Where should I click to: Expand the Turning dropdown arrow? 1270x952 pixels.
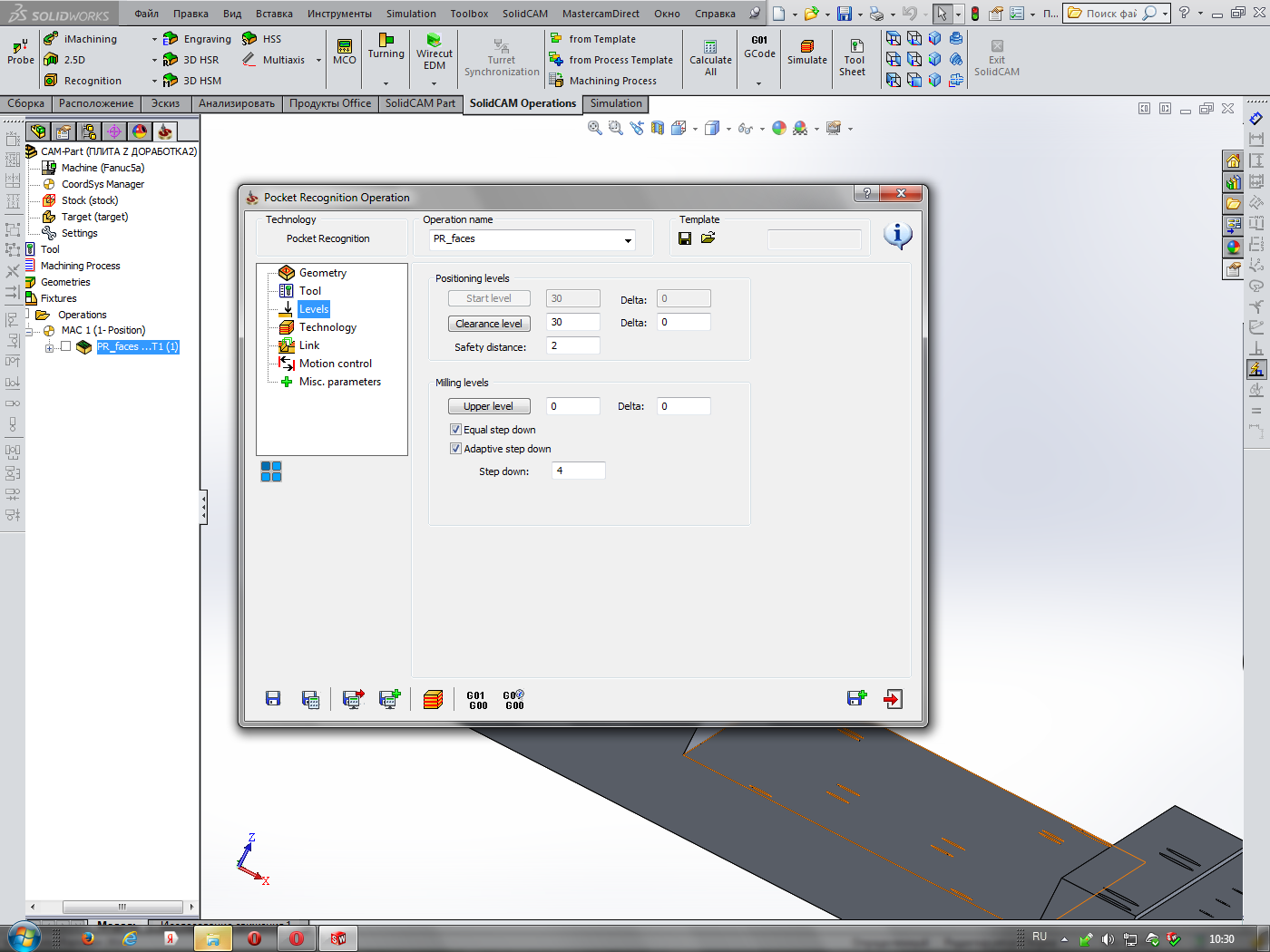pyautogui.click(x=386, y=83)
